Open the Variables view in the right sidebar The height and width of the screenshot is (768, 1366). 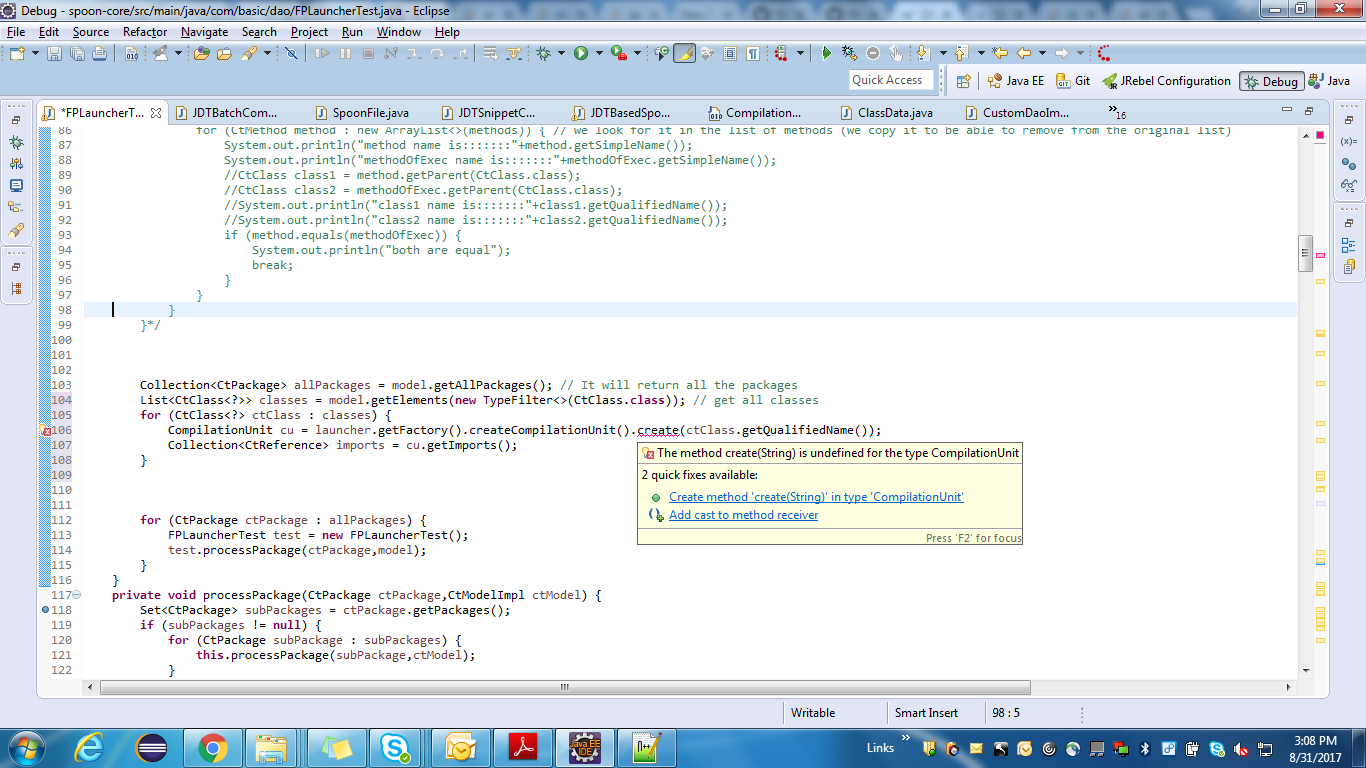[x=1349, y=142]
